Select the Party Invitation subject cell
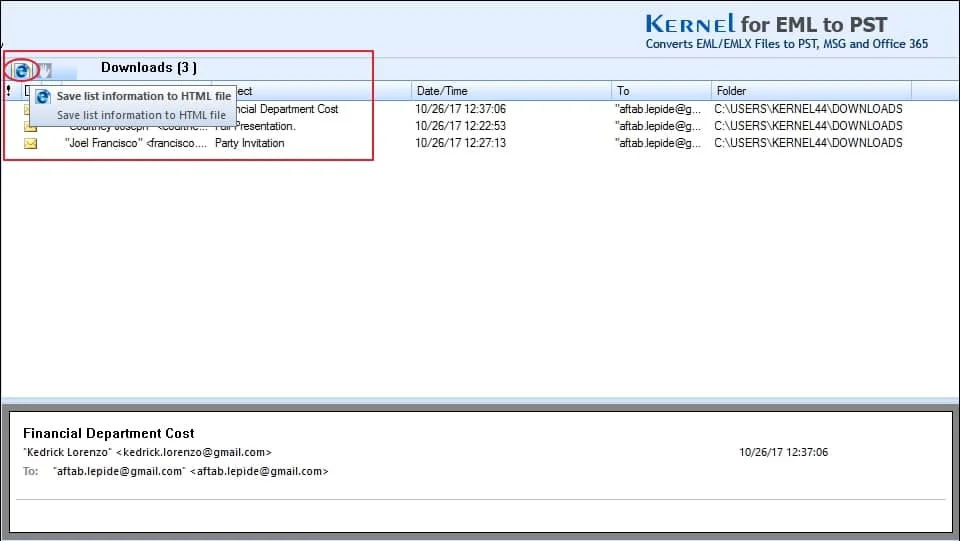This screenshot has width=960, height=541. (250, 143)
